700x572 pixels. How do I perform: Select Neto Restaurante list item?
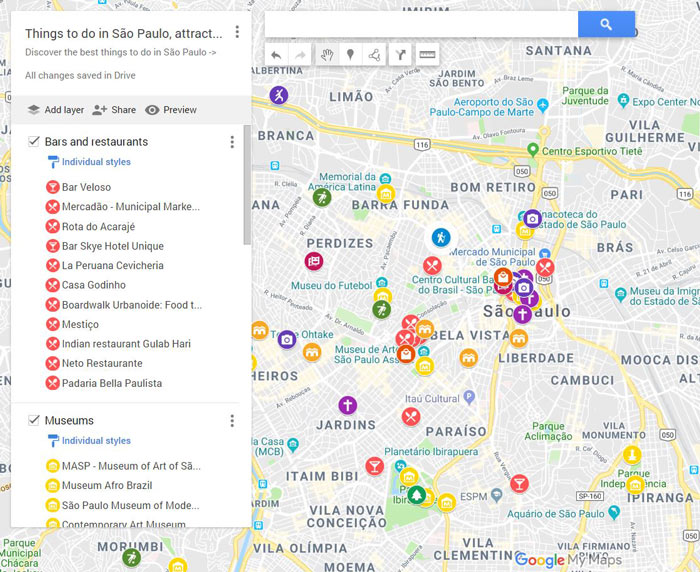[94, 363]
